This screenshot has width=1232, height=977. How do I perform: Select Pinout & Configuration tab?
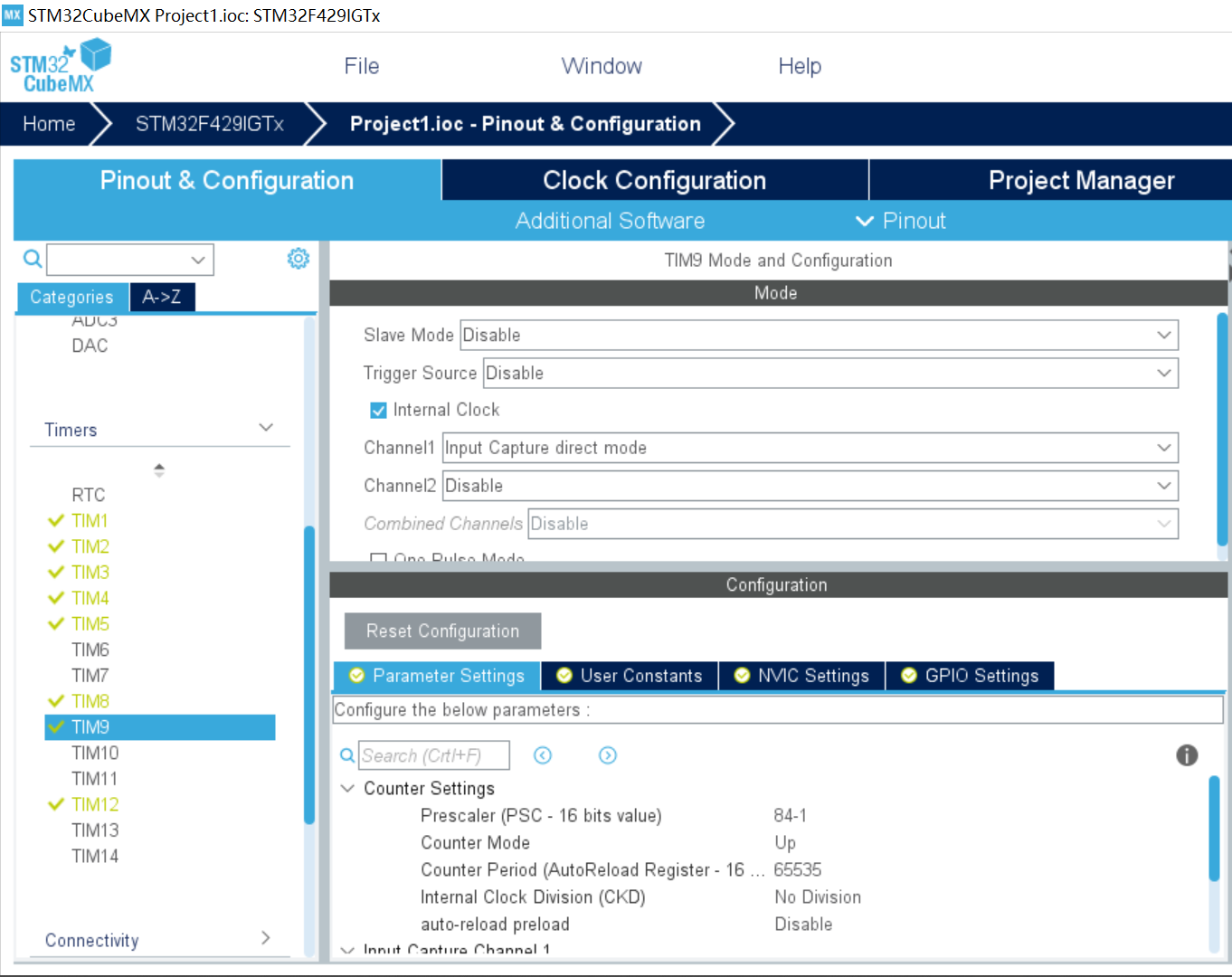[227, 180]
